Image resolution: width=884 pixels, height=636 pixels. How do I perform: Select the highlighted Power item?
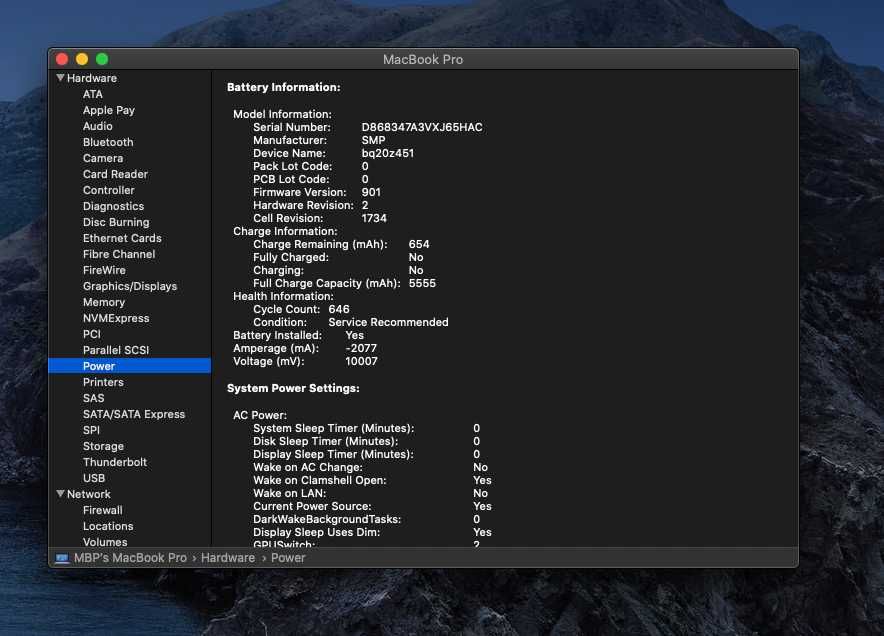tap(130, 366)
